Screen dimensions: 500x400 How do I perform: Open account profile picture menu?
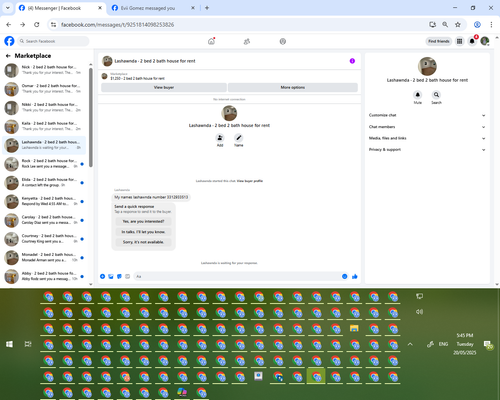click(485, 41)
